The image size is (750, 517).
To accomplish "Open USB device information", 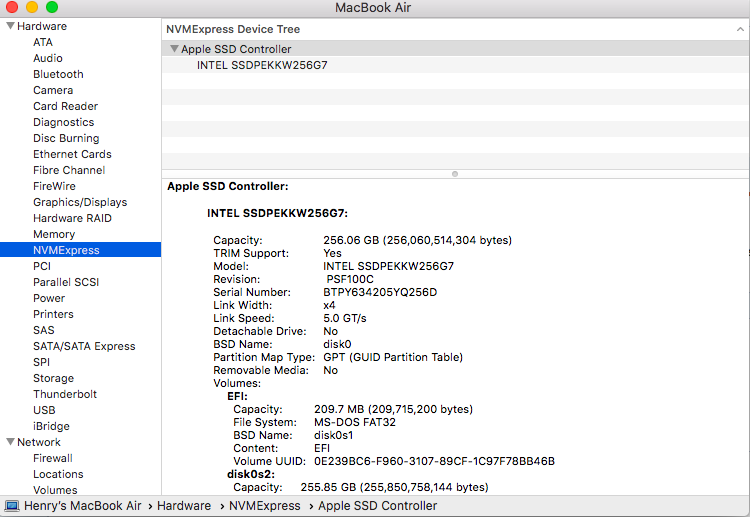I will tap(44, 410).
